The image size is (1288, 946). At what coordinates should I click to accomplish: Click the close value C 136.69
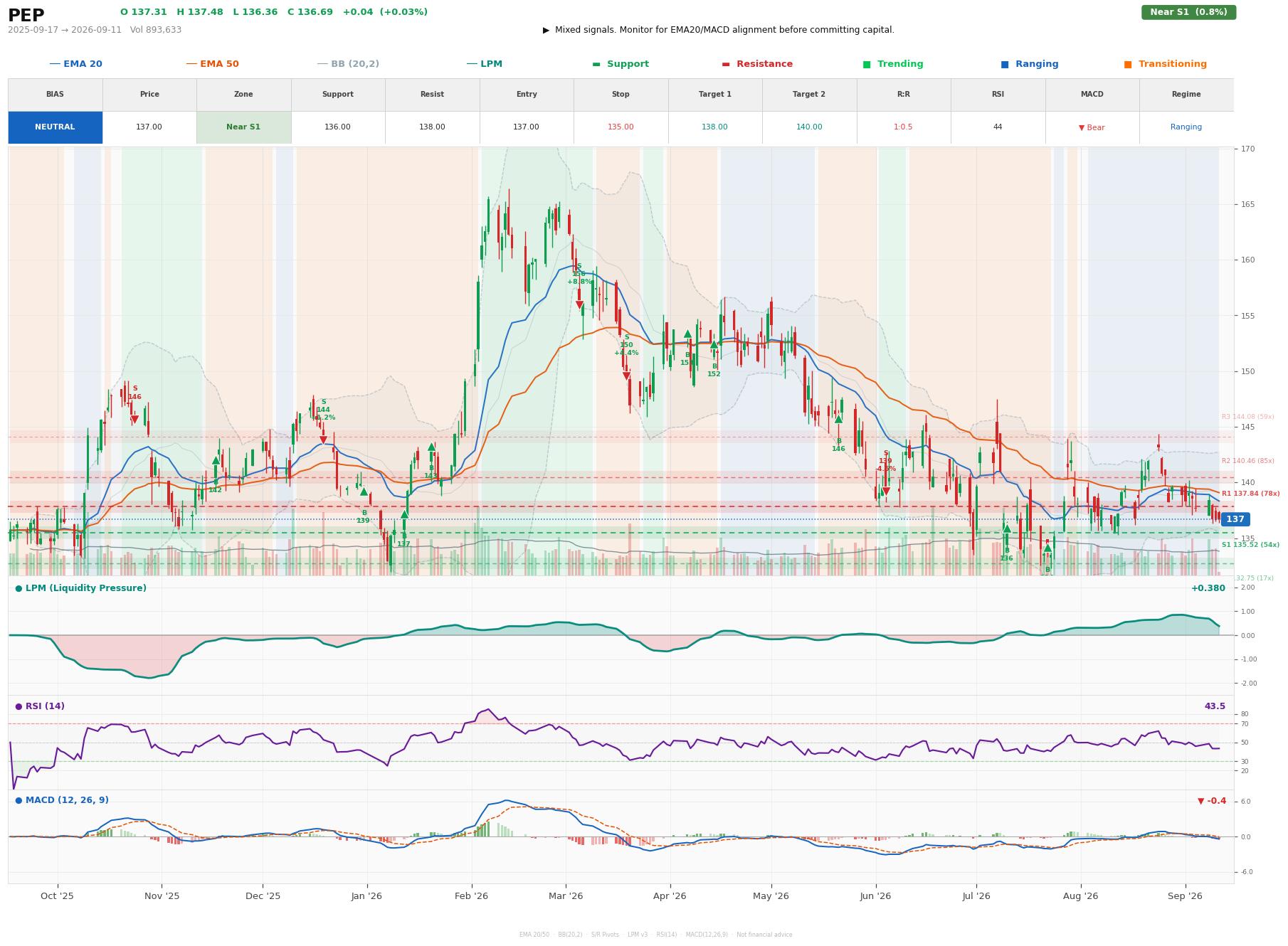310,12
